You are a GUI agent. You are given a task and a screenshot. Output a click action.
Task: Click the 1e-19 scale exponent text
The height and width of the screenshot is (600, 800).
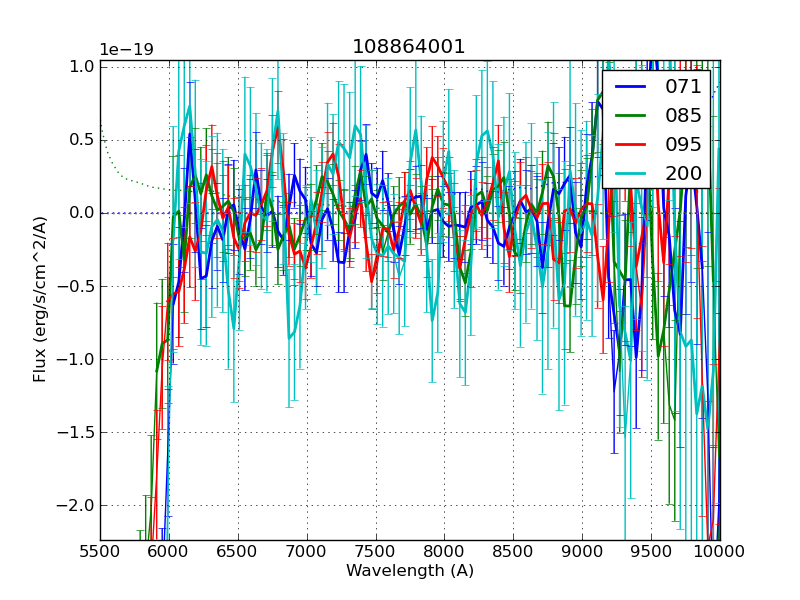pyautogui.click(x=126, y=50)
